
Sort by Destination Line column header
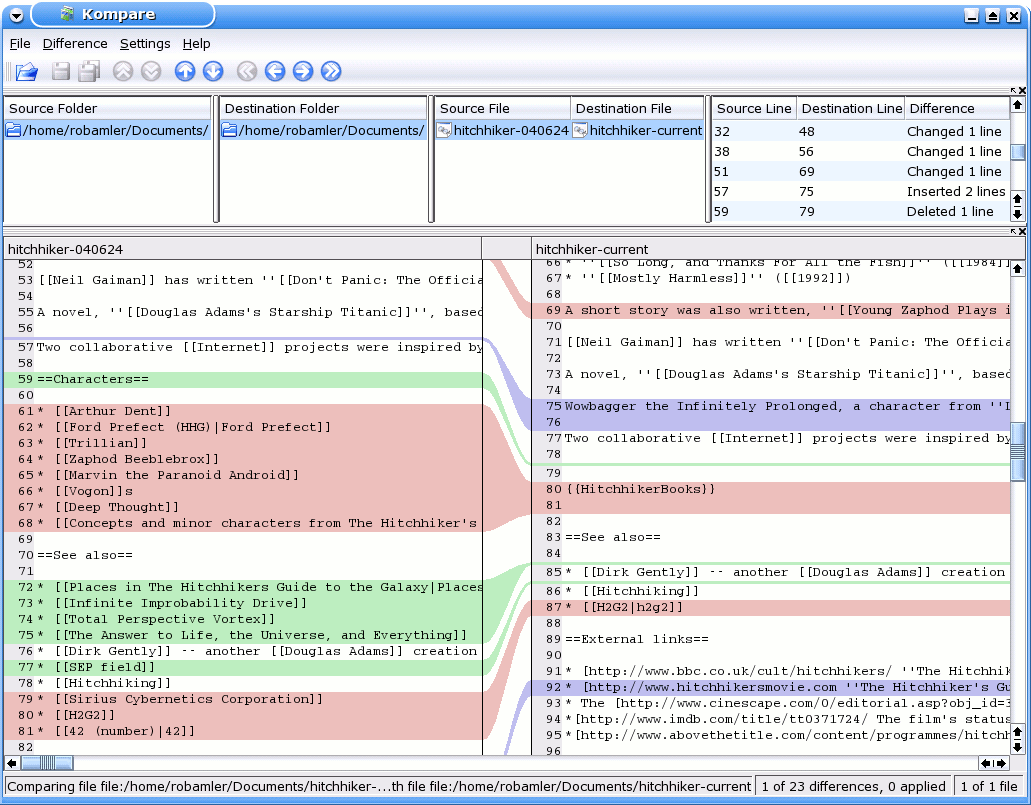851,109
